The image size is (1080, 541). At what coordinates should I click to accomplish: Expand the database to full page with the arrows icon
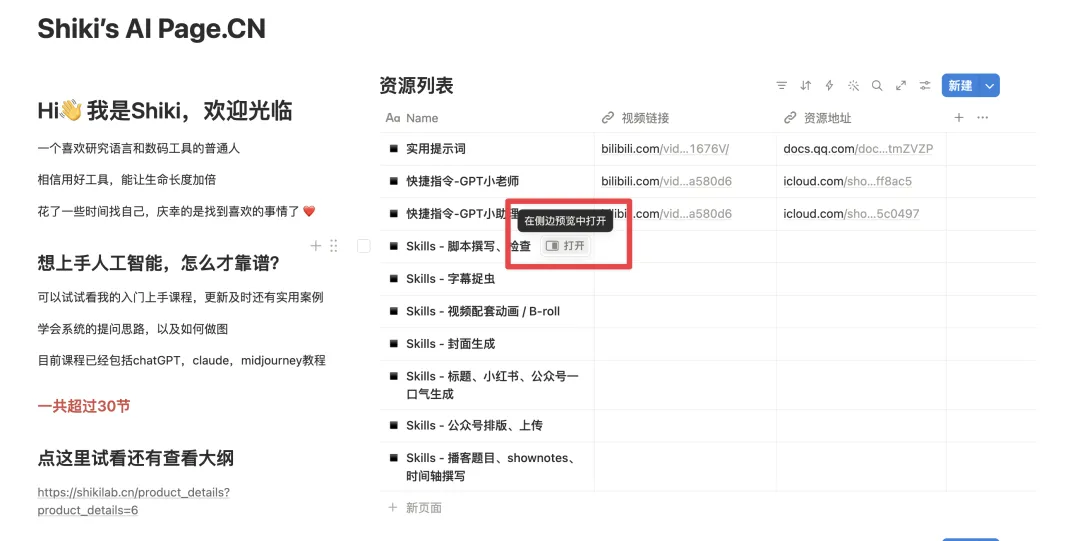(x=901, y=86)
